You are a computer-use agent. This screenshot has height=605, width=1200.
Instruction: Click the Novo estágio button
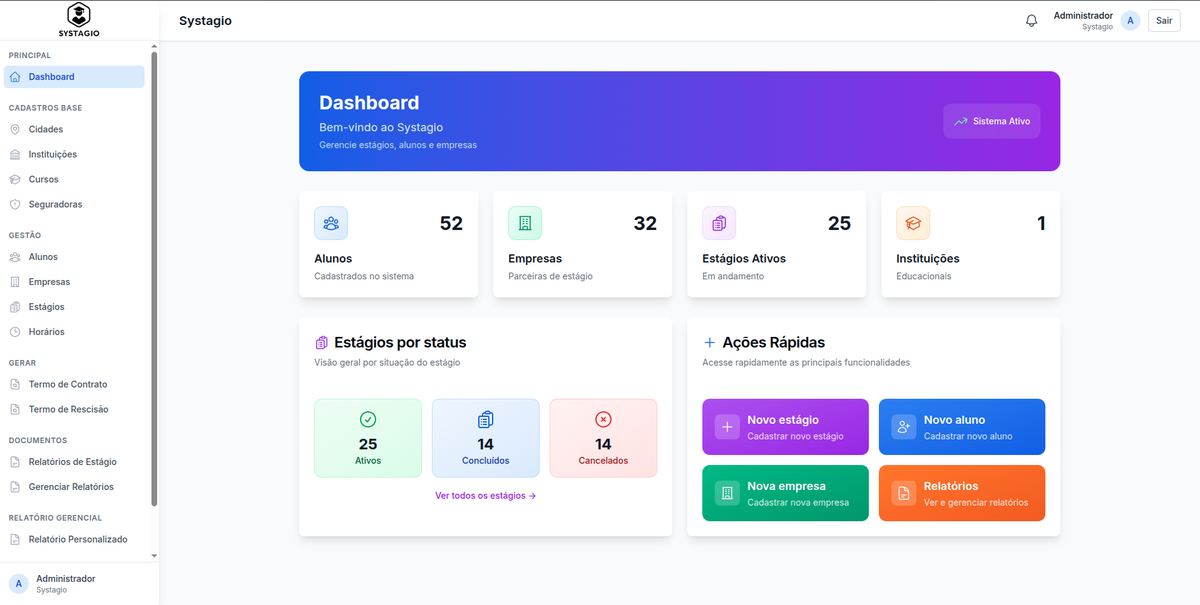pos(785,427)
